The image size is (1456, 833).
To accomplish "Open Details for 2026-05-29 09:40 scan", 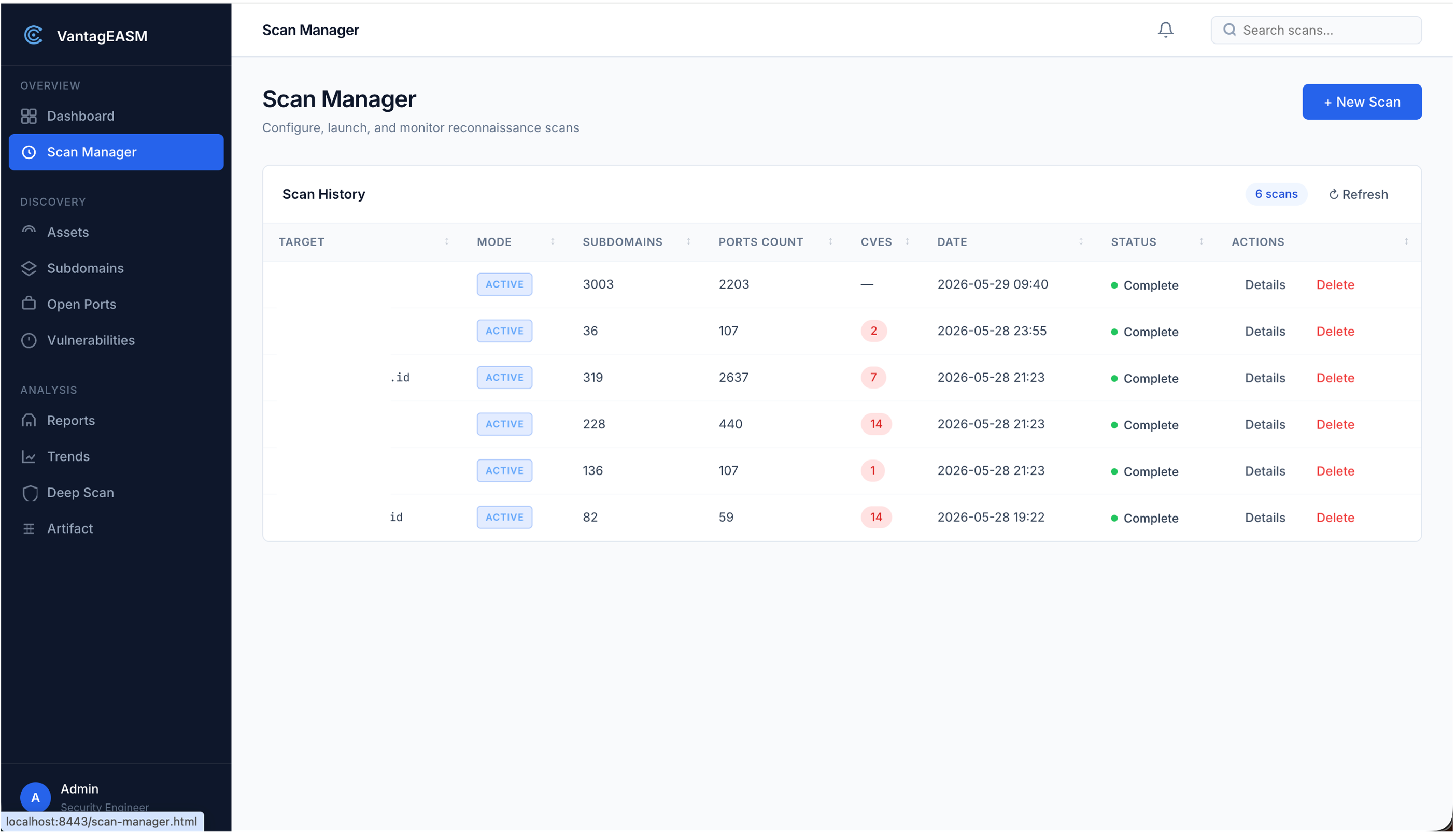I will coord(1265,284).
